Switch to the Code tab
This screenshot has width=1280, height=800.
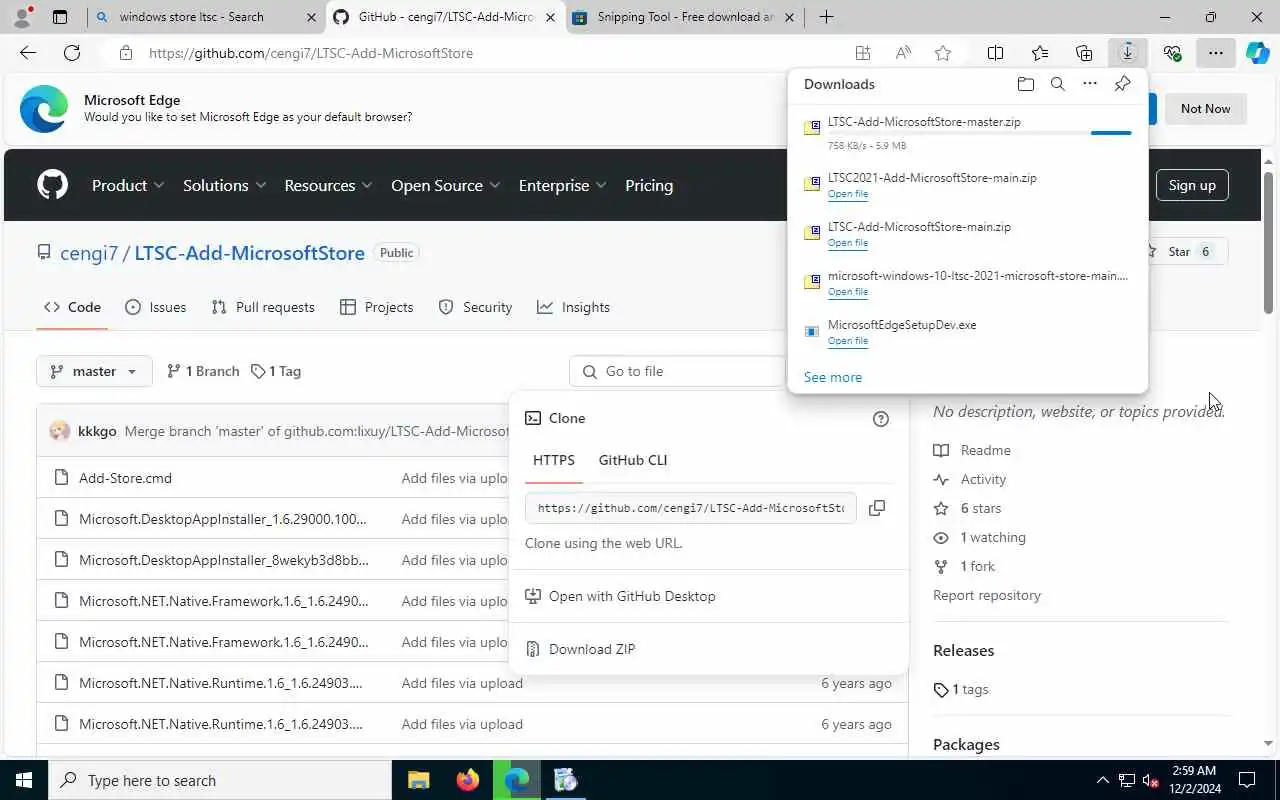click(x=72, y=307)
